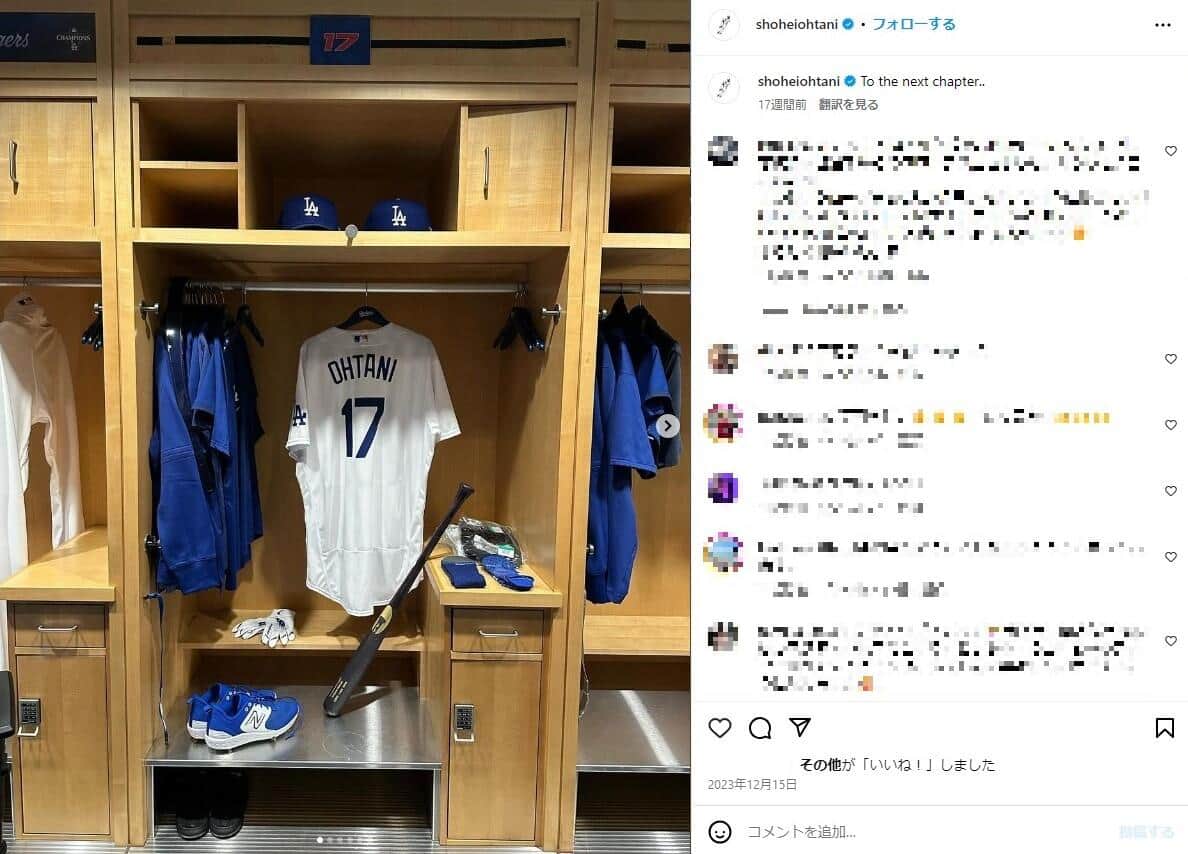Follow shoheiohtani via フォローする
This screenshot has height=854, width=1188.
(x=913, y=24)
